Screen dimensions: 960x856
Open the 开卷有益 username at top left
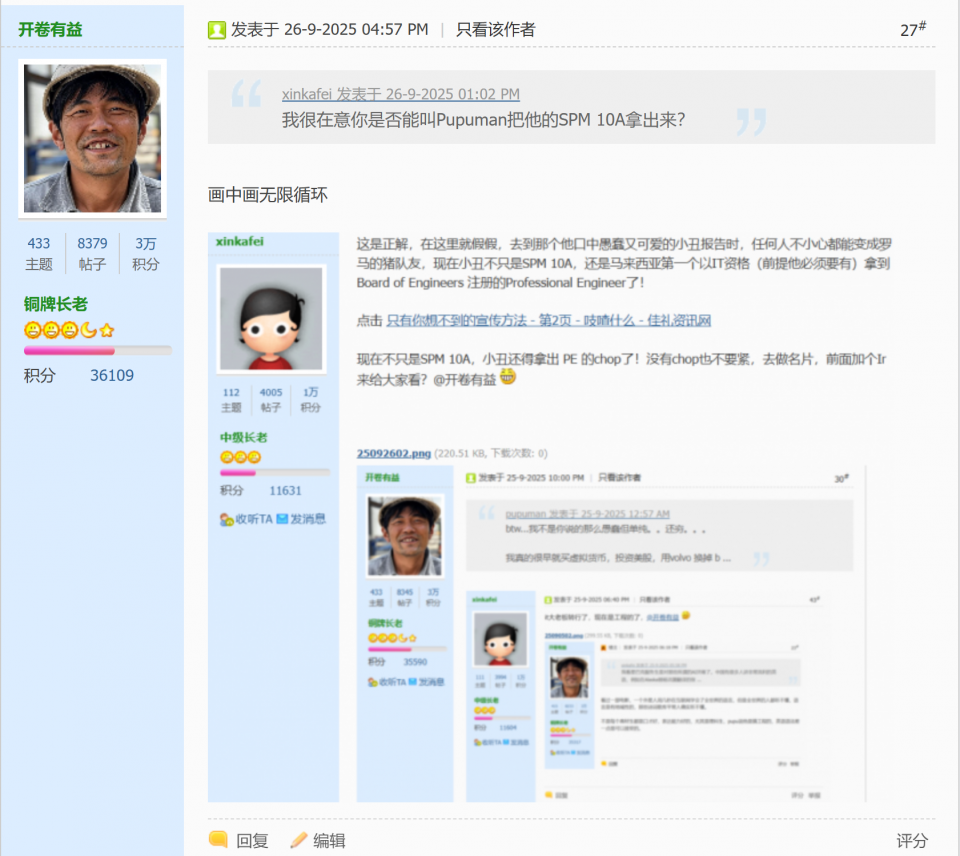pos(50,29)
